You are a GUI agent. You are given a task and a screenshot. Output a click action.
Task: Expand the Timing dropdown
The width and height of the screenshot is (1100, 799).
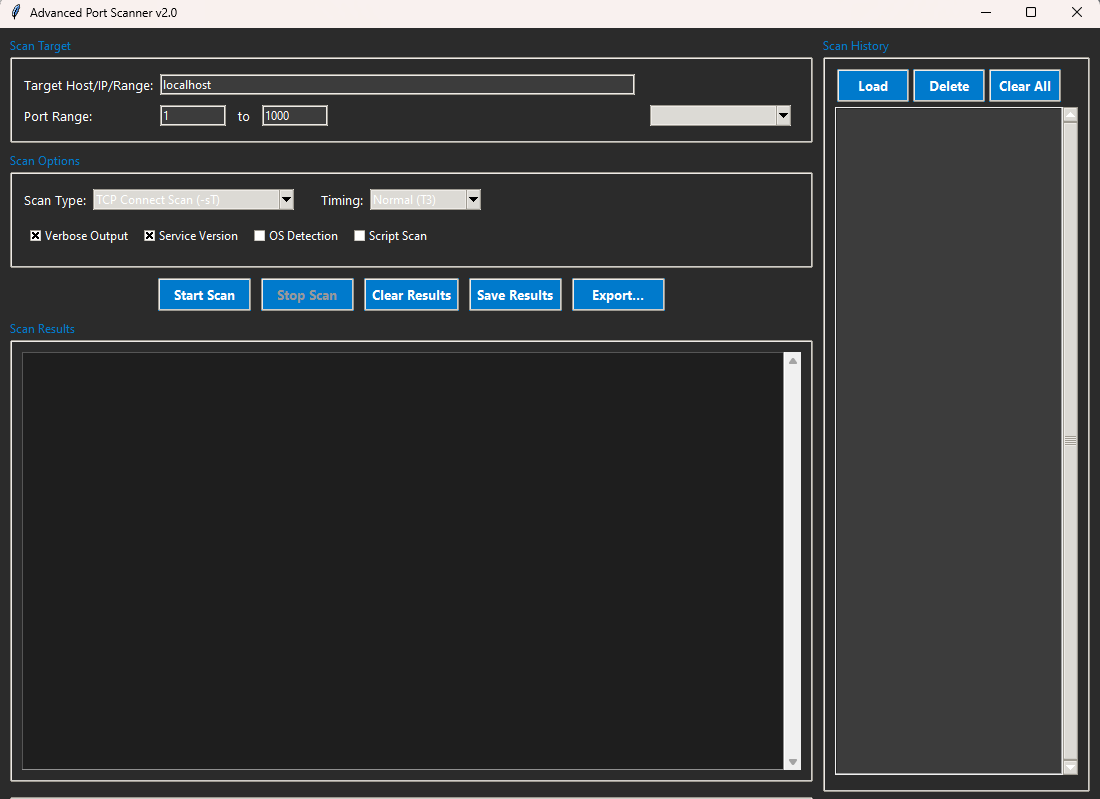473,200
